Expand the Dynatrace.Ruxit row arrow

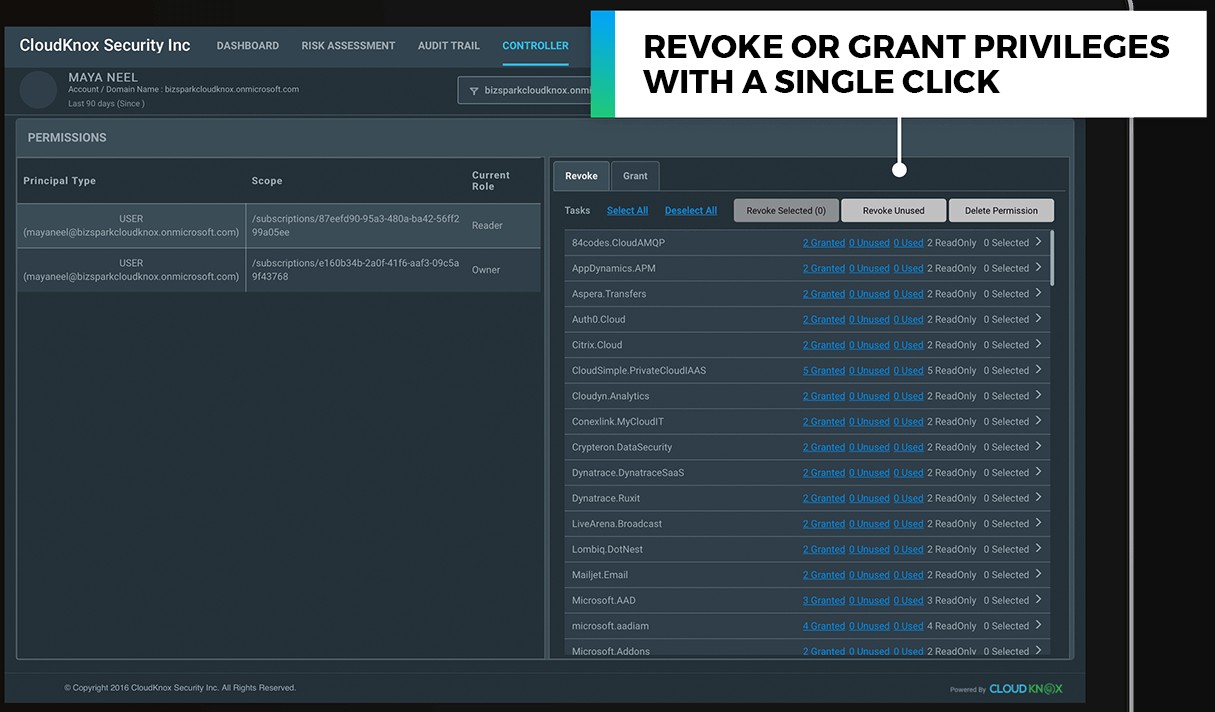[1038, 498]
